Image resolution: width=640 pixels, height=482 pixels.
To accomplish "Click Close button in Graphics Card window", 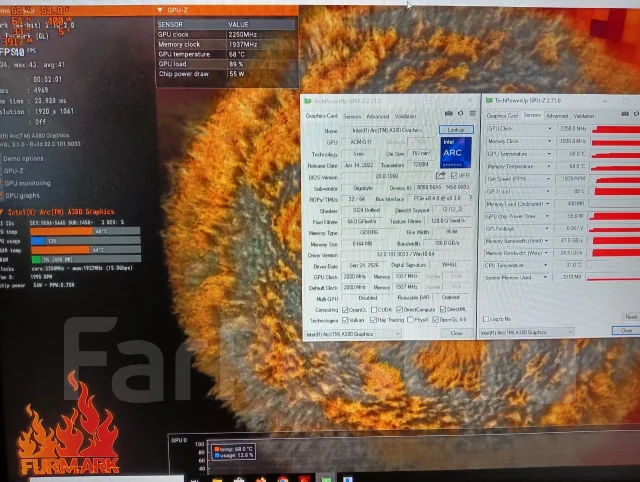I will (x=456, y=333).
